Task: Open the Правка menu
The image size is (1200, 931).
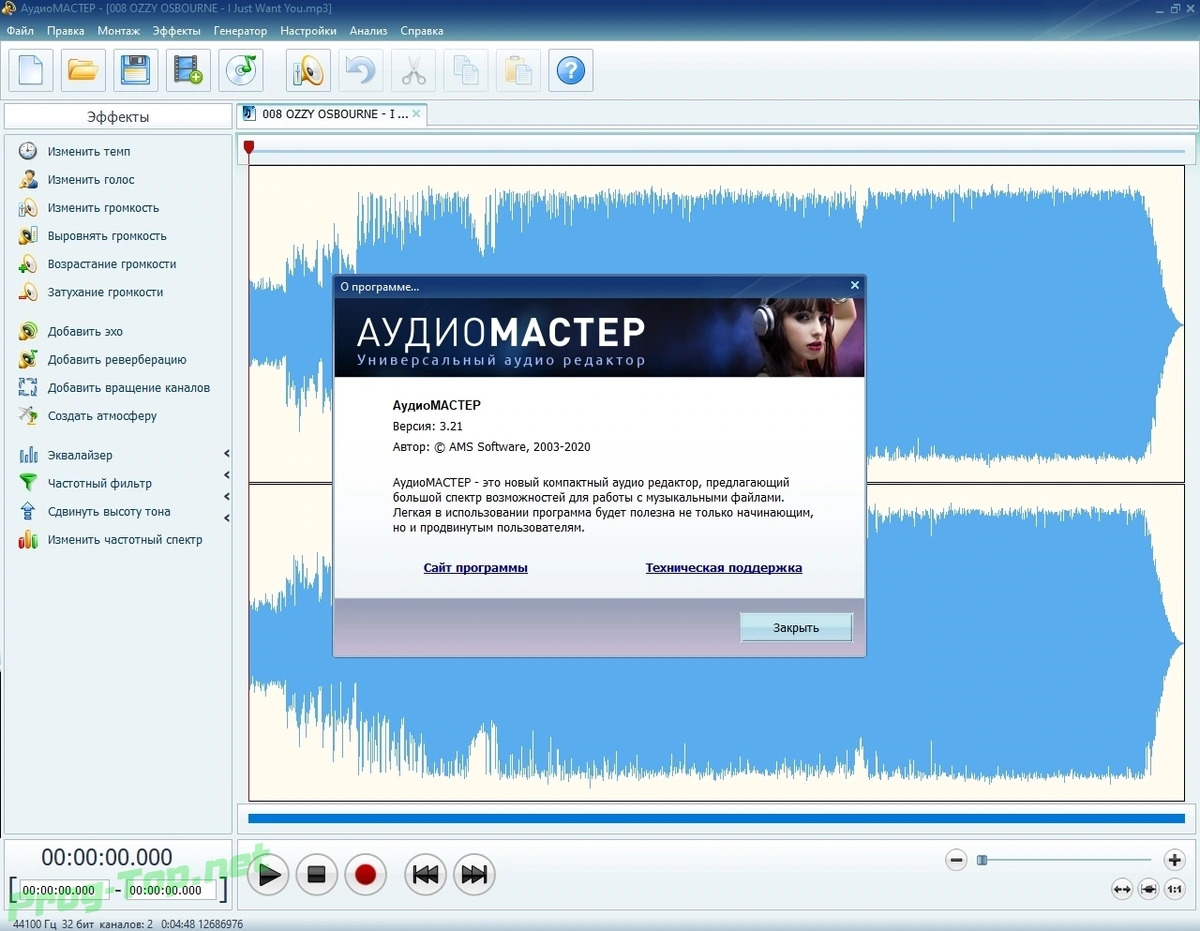Action: click(x=66, y=31)
